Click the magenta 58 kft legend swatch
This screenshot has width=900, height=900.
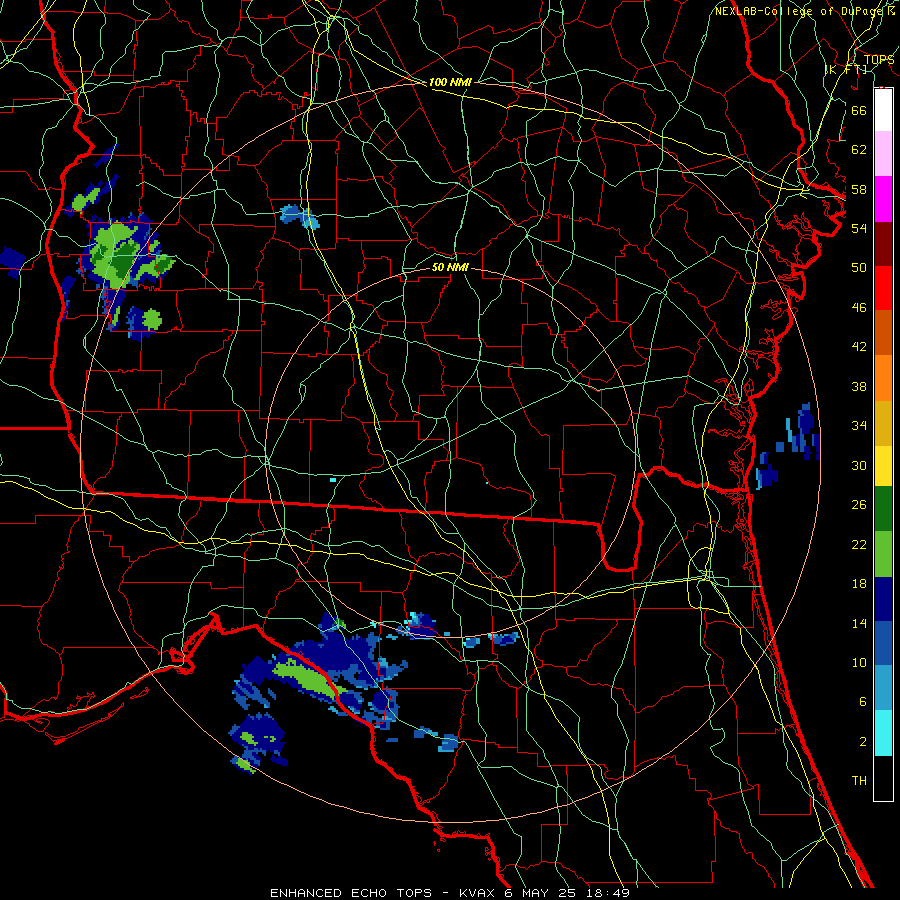point(883,199)
